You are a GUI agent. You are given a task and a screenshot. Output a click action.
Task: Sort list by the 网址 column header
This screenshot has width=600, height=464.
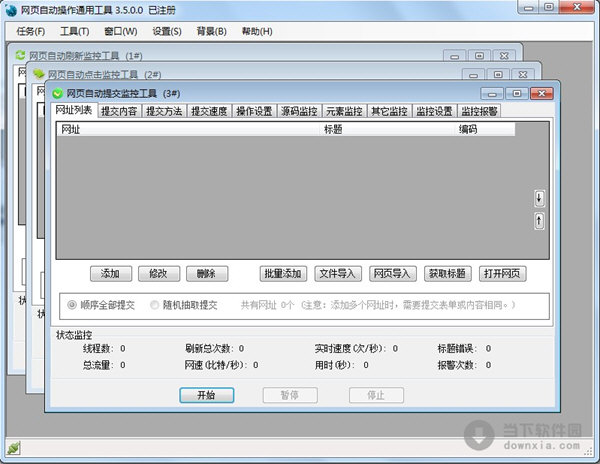tap(188, 129)
